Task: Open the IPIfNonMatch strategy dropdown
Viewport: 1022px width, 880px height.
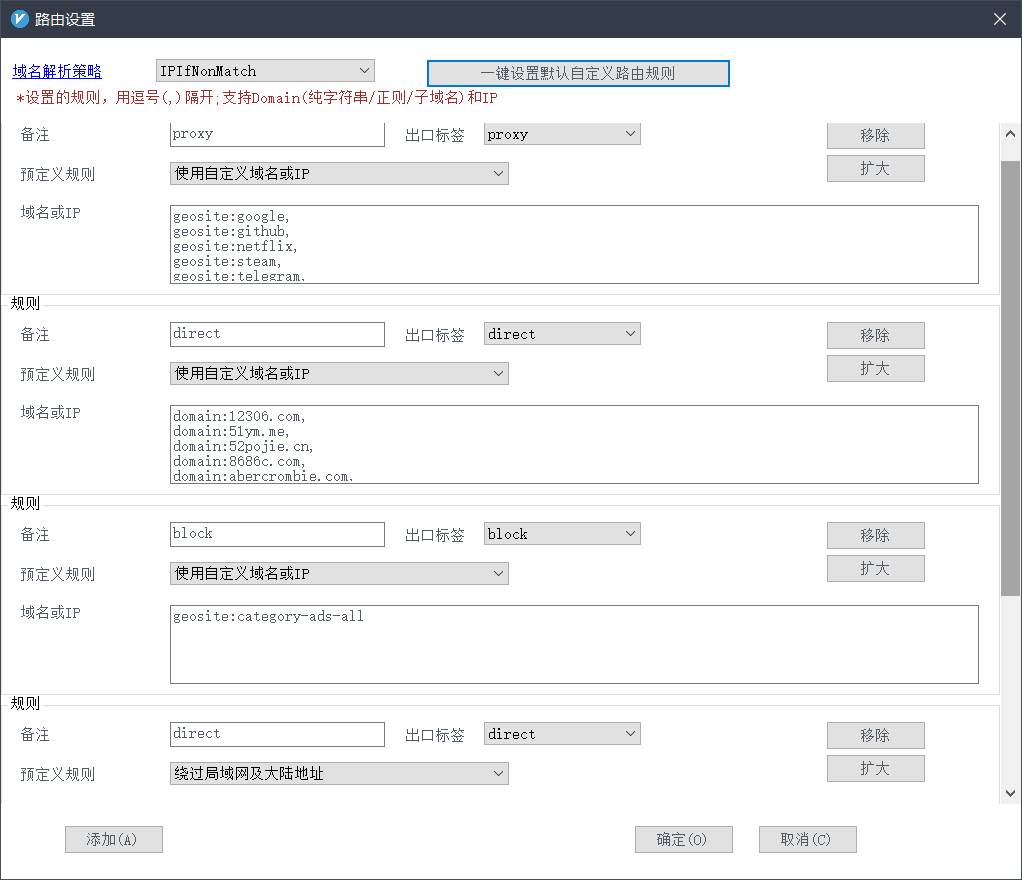Action: click(263, 70)
